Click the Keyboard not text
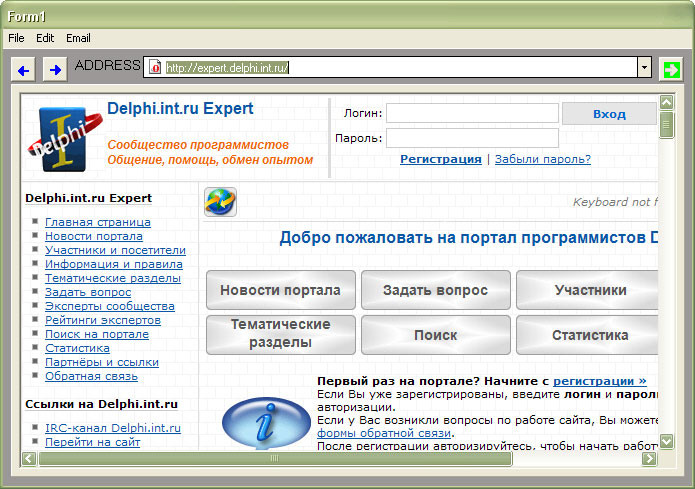The width and height of the screenshot is (695, 489). (x=615, y=202)
